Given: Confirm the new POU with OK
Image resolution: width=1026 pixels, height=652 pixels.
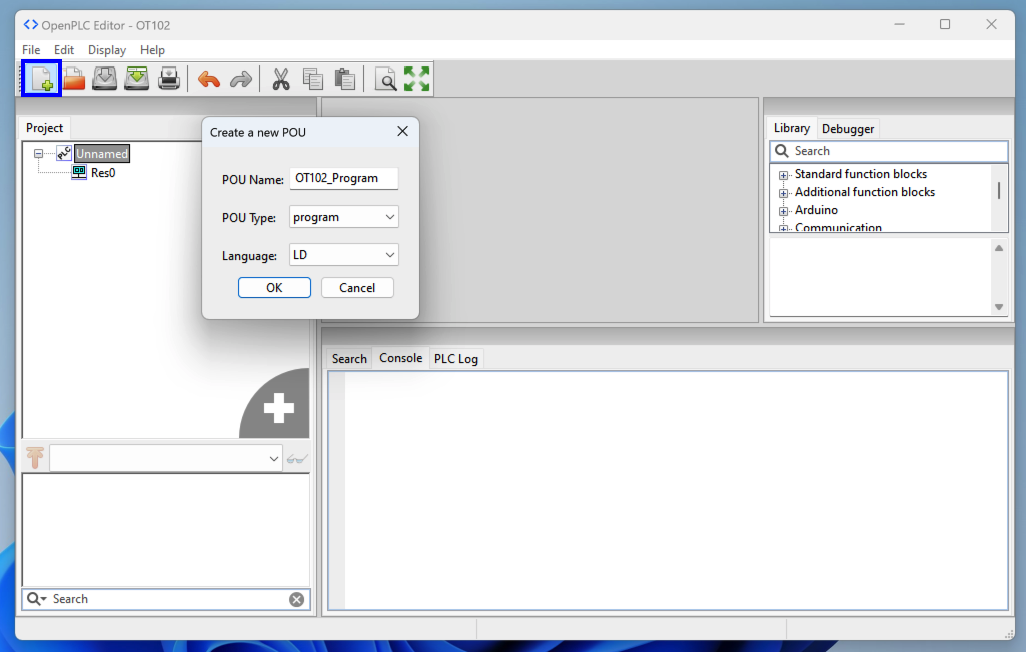Looking at the screenshot, I should 274,287.
